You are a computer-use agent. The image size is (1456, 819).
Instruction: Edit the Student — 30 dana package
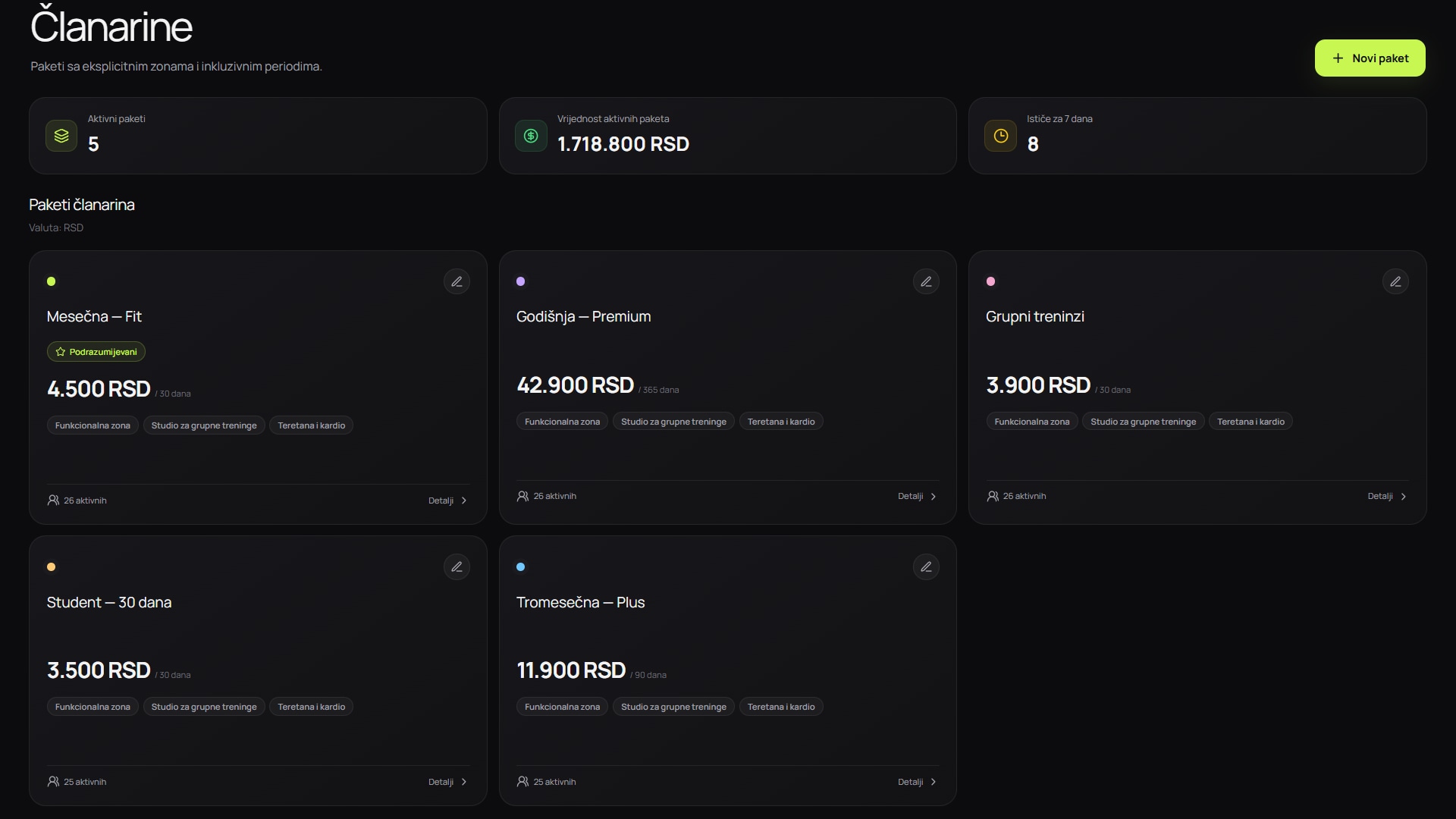click(457, 567)
